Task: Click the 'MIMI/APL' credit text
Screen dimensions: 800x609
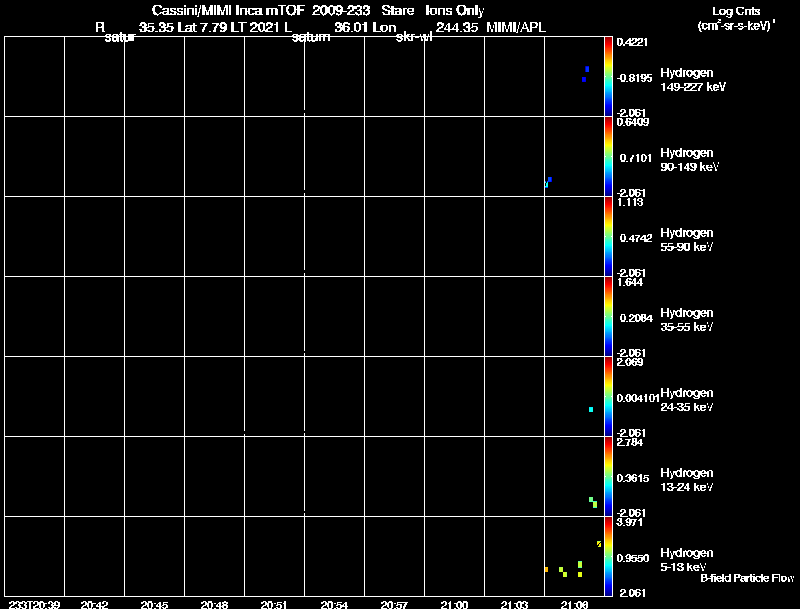Action: click(x=516, y=27)
